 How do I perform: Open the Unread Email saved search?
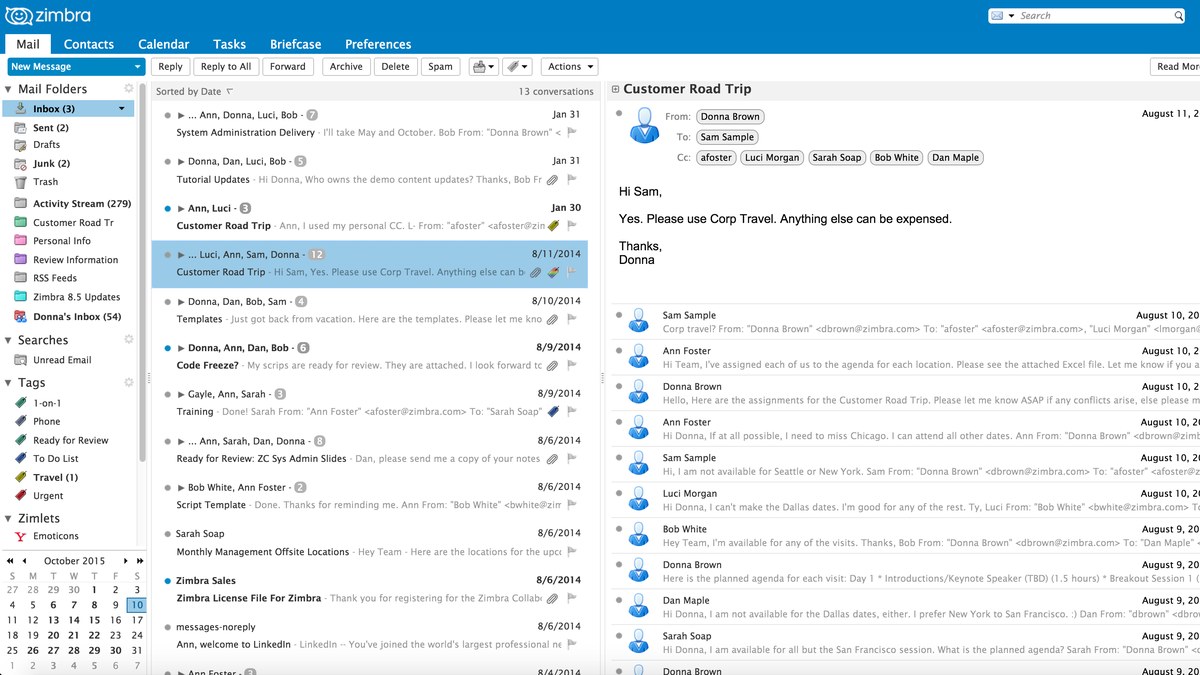tap(62, 360)
